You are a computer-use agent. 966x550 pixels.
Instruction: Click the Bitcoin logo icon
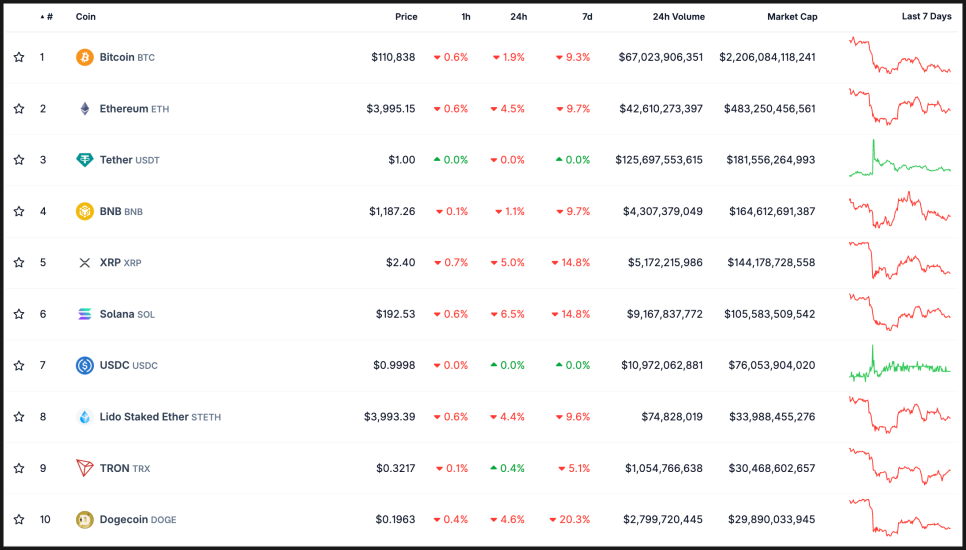pos(85,57)
